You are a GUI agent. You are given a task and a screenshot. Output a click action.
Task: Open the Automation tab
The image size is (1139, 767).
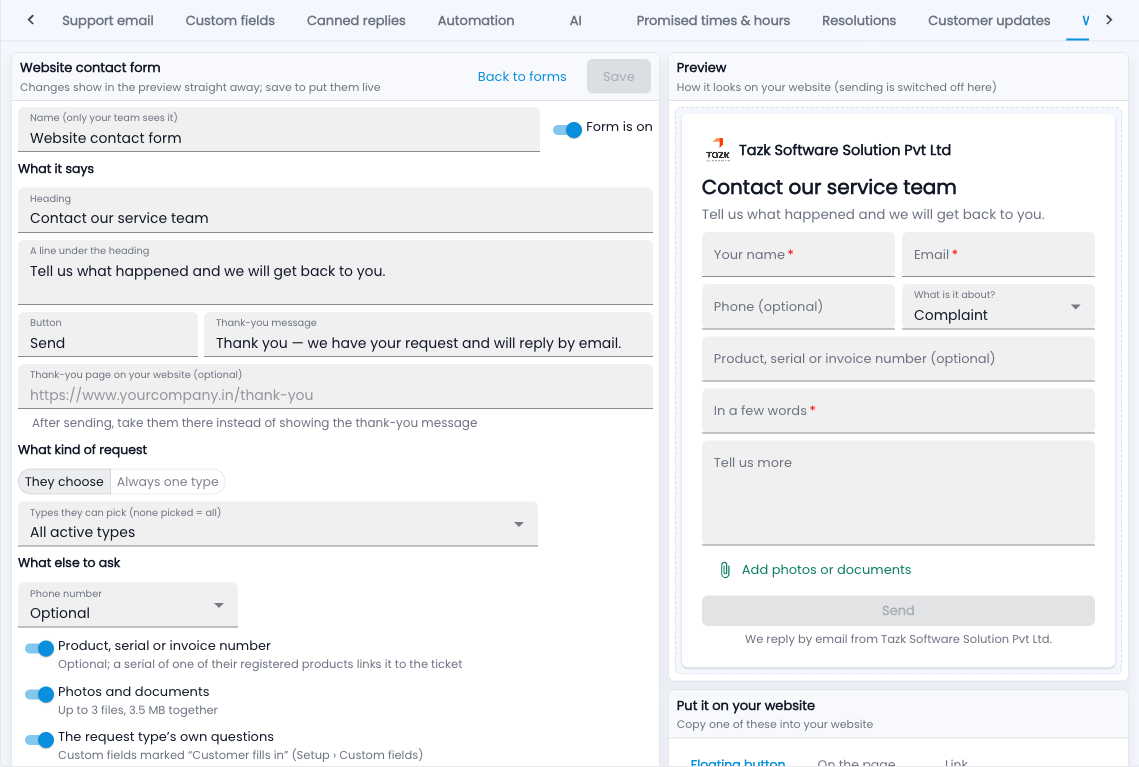pyautogui.click(x=476, y=20)
